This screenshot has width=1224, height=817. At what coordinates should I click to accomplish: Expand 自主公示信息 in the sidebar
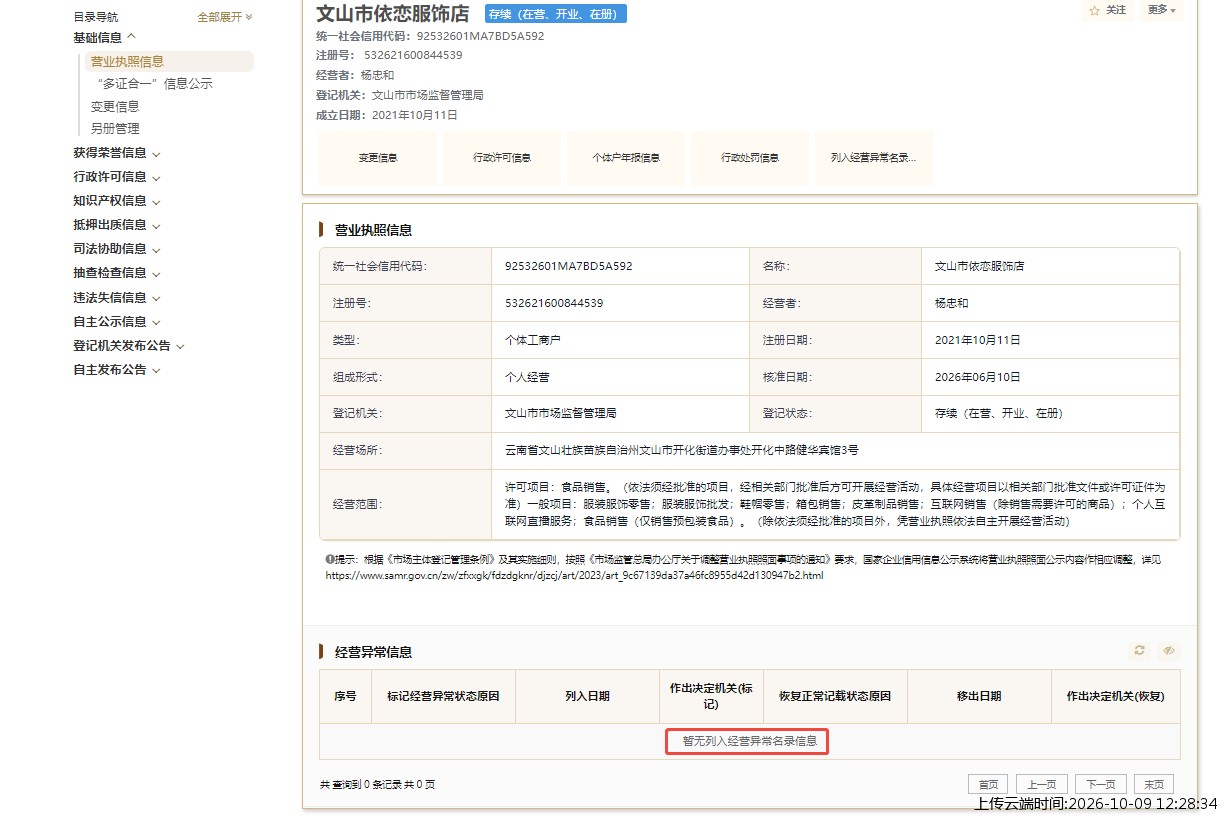coord(116,322)
